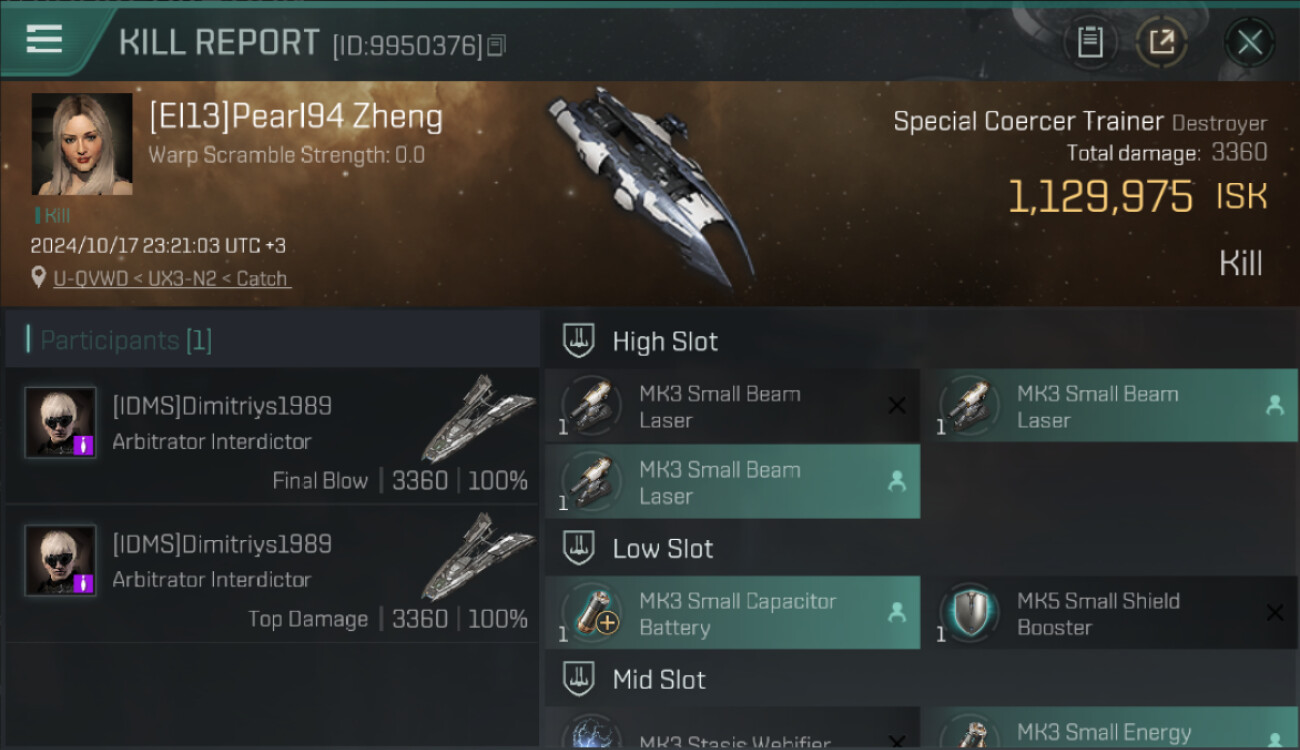
Task: Click the Final Blow Arbitrator Interdictor ship
Action: pyautogui.click(x=477, y=418)
